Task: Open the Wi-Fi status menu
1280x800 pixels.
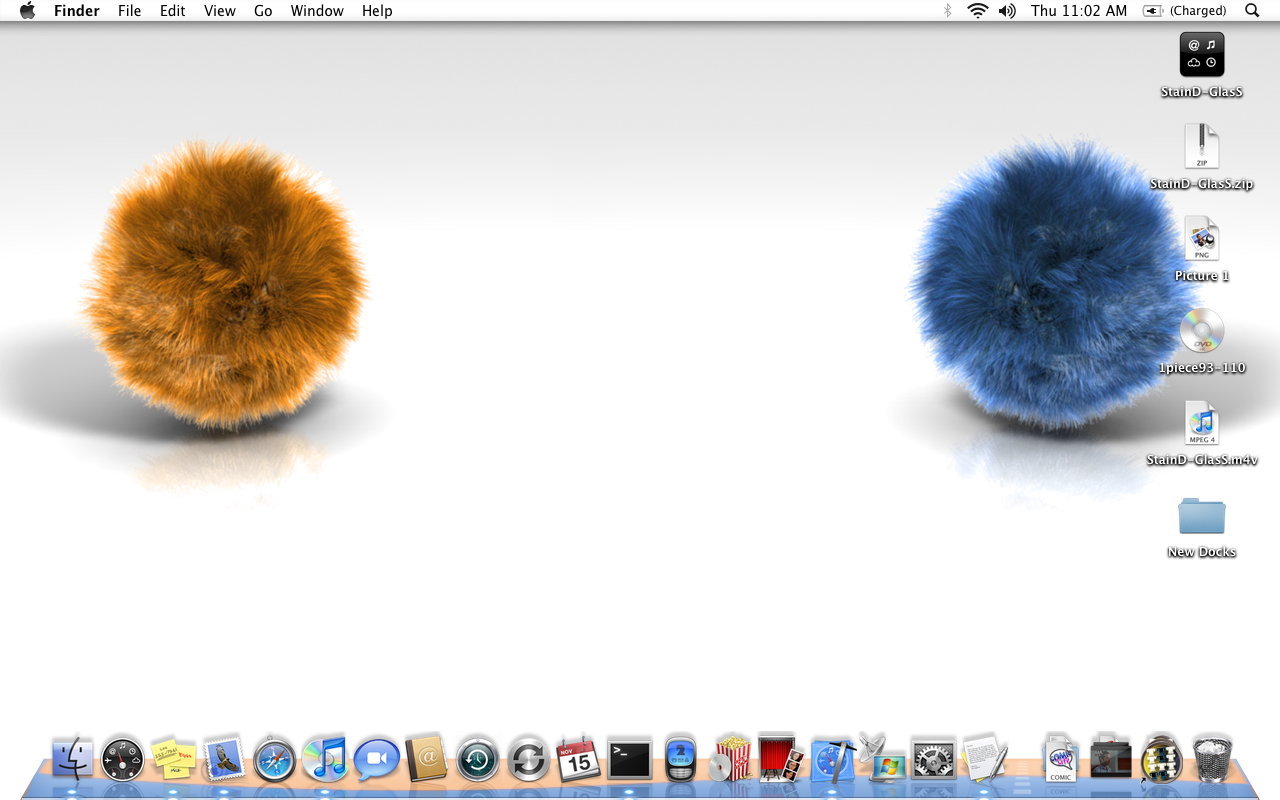Action: click(x=977, y=11)
